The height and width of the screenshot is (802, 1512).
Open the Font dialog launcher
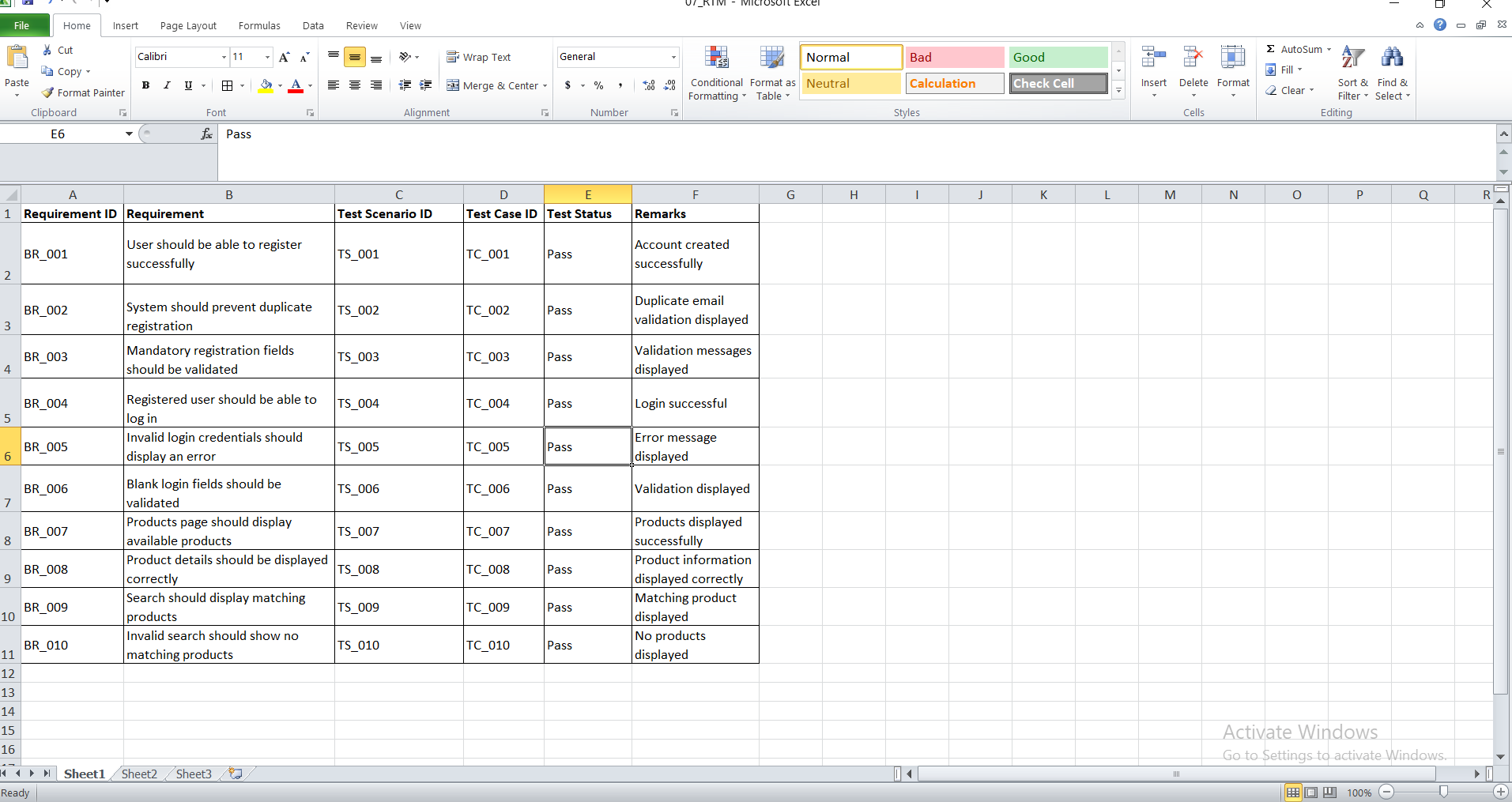[x=310, y=113]
